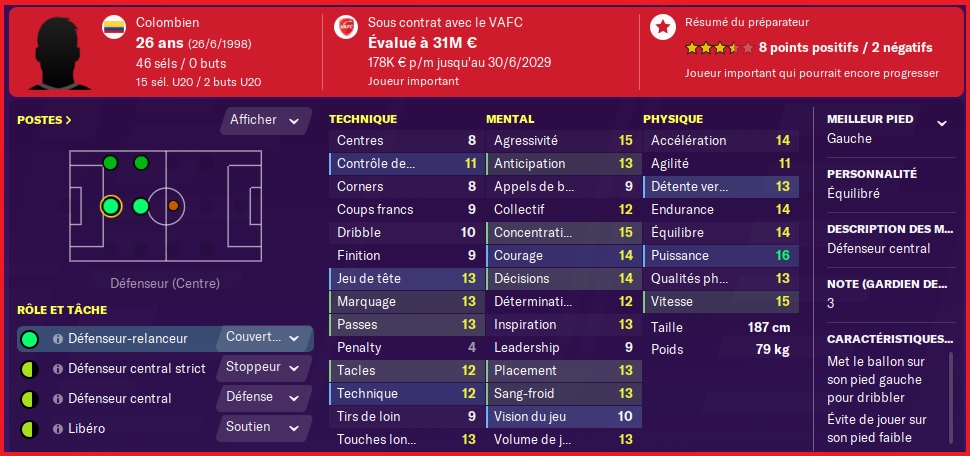Click the info icon beside Défenseur central
The image size is (970, 456).
[x=58, y=398]
